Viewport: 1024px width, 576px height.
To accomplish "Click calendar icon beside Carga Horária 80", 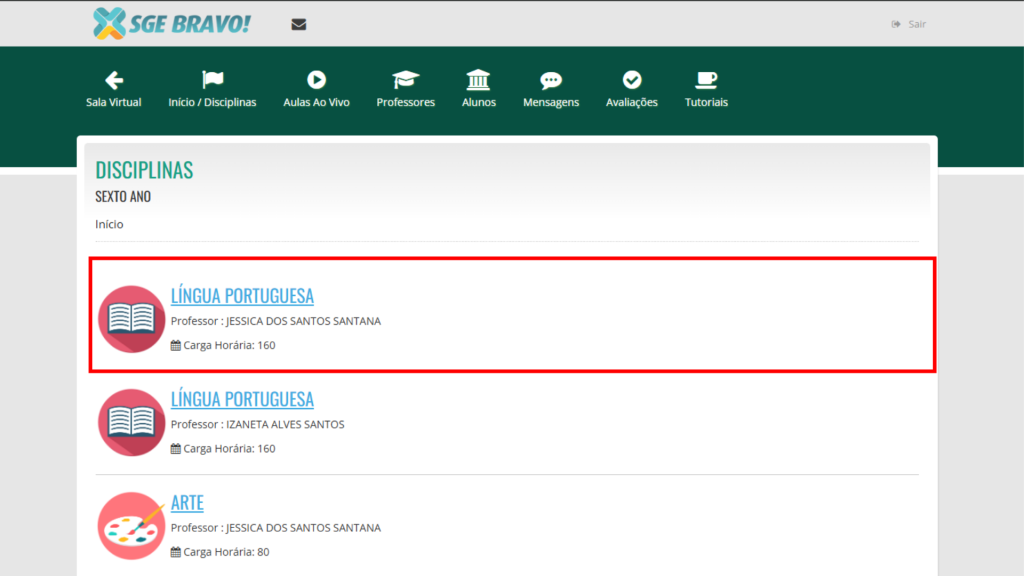I will 176,552.
